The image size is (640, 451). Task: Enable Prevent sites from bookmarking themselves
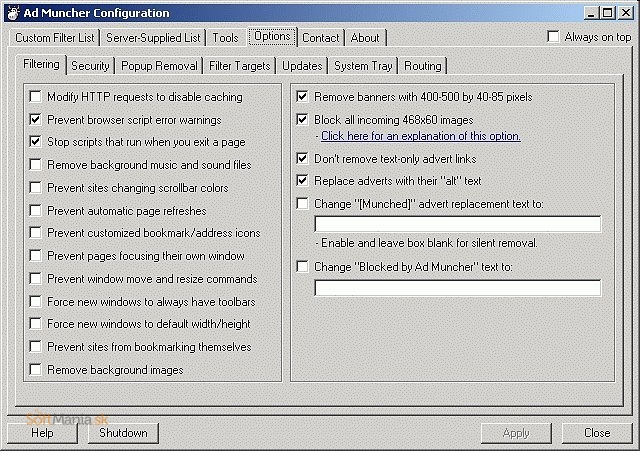tap(36, 347)
